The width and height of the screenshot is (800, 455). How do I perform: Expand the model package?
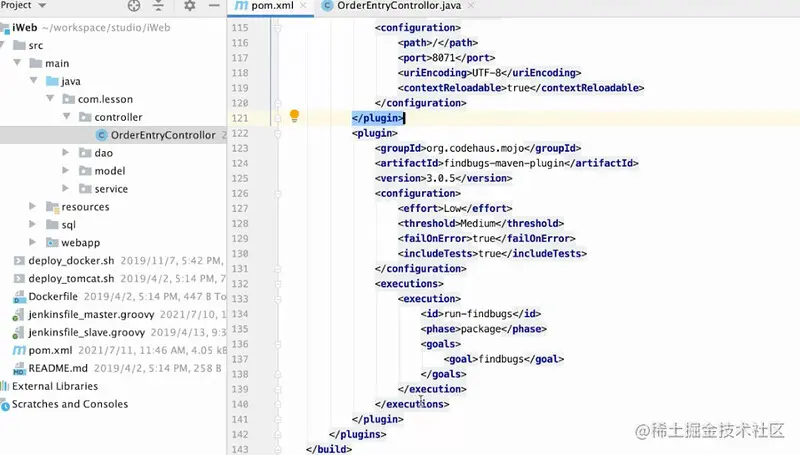pyautogui.click(x=65, y=170)
